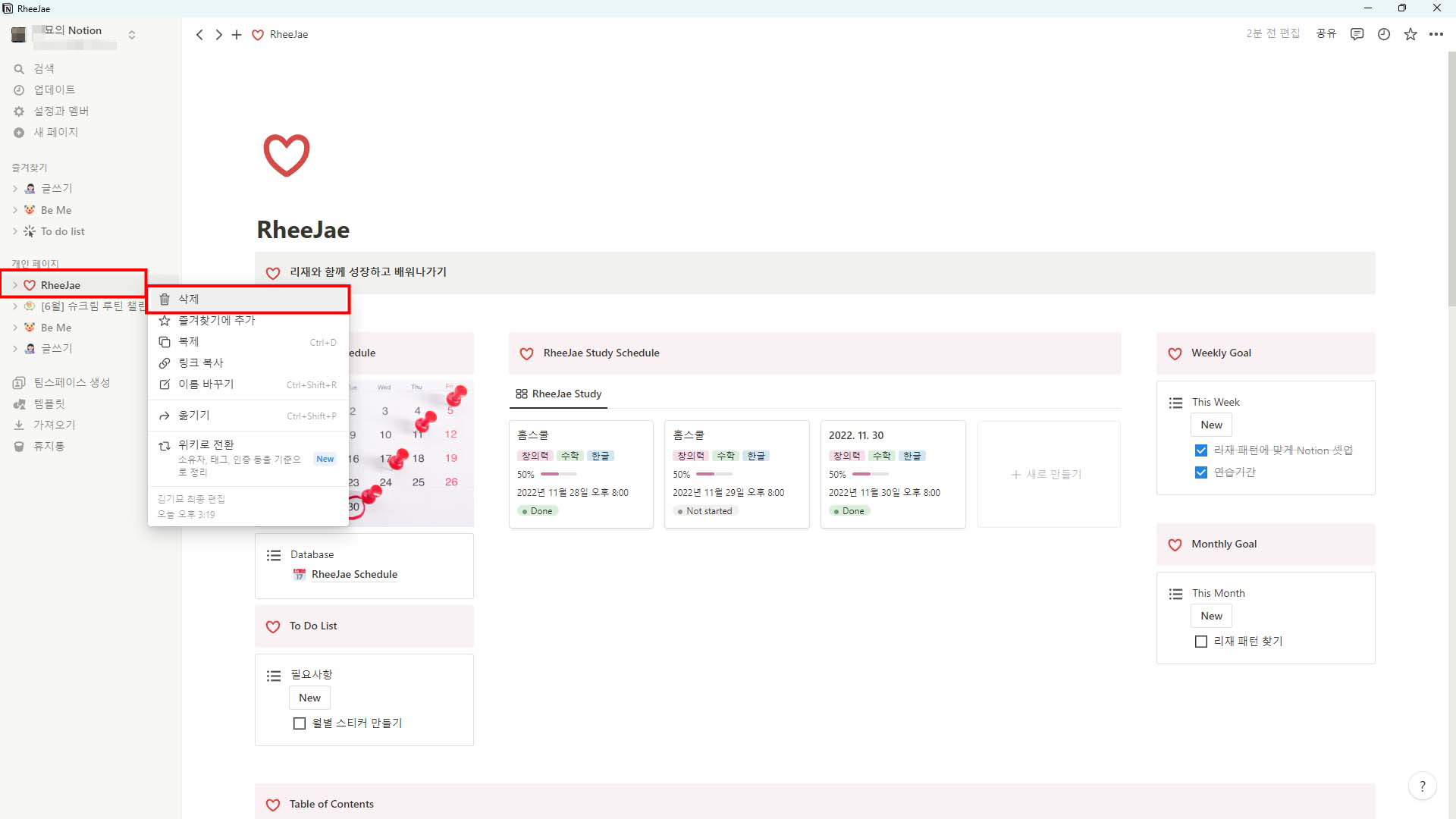
Task: Click progress bar on 2022. 11. 30 card
Action: coord(870,474)
